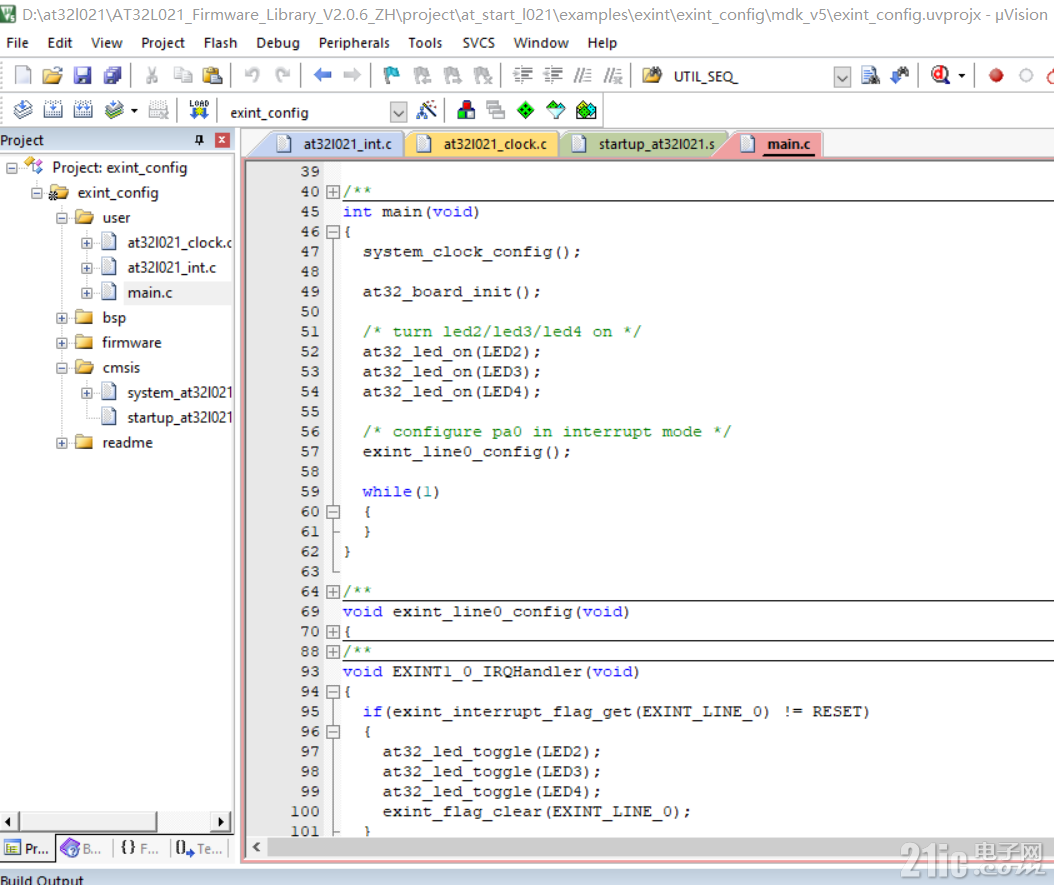Screen dimensions: 1054x885
Task: Open Options for Target dialog
Action: (x=427, y=110)
